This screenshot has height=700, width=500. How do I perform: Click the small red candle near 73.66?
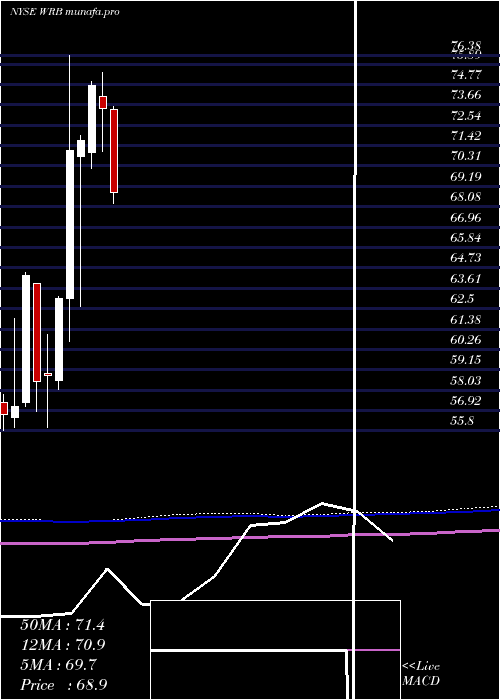[103, 102]
